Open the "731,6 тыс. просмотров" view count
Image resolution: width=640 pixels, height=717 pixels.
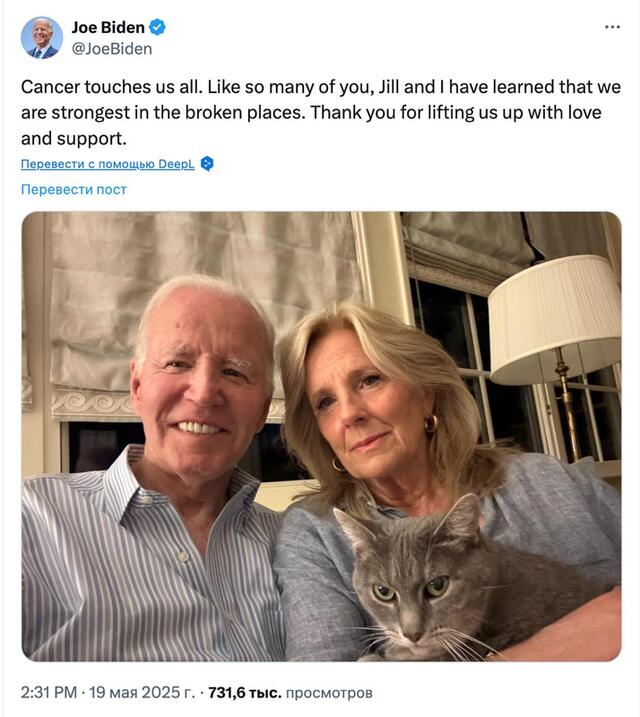[290, 691]
